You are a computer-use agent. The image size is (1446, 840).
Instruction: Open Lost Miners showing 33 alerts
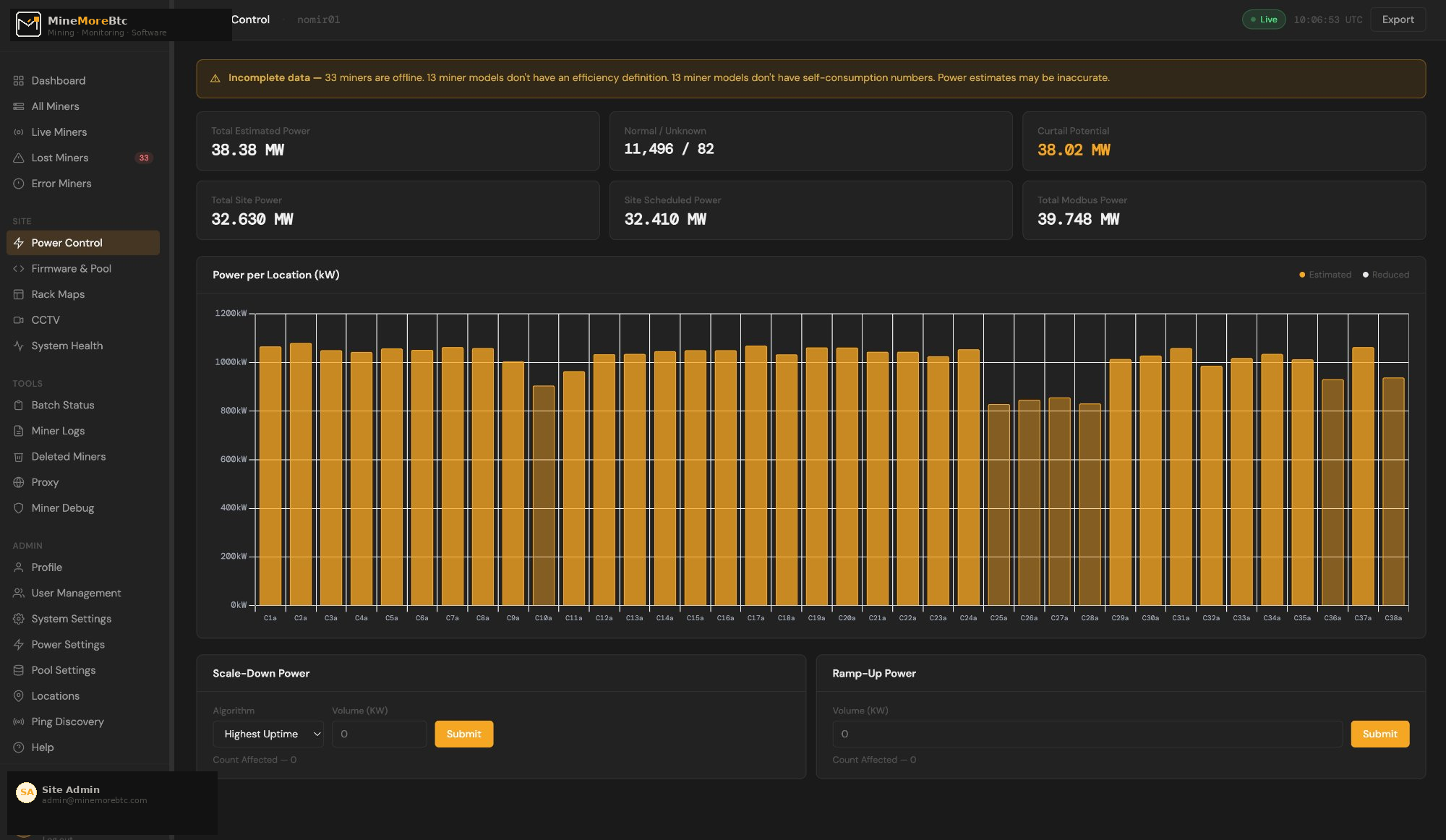pos(60,158)
